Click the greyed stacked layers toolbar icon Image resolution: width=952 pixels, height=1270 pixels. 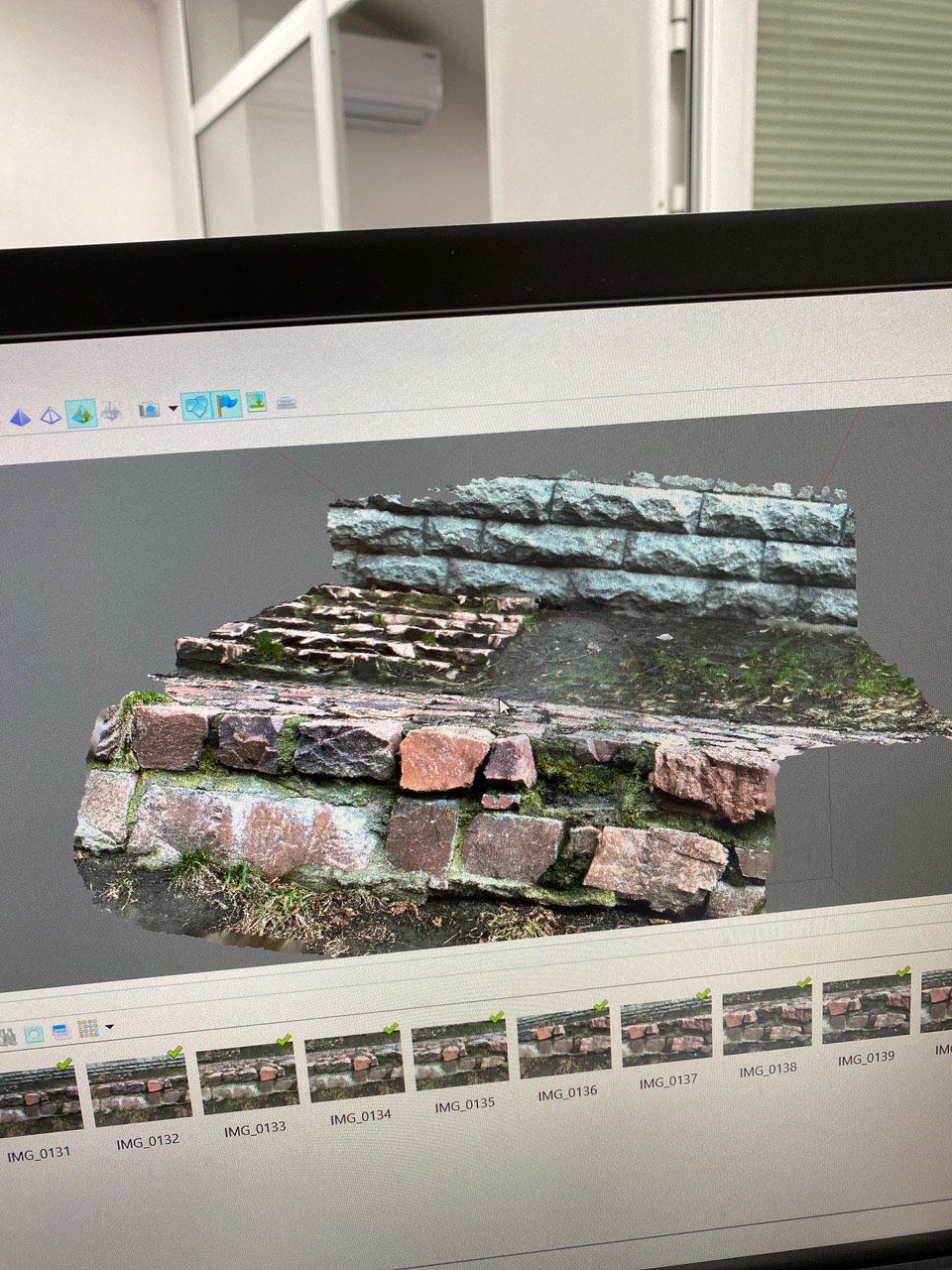click(287, 402)
